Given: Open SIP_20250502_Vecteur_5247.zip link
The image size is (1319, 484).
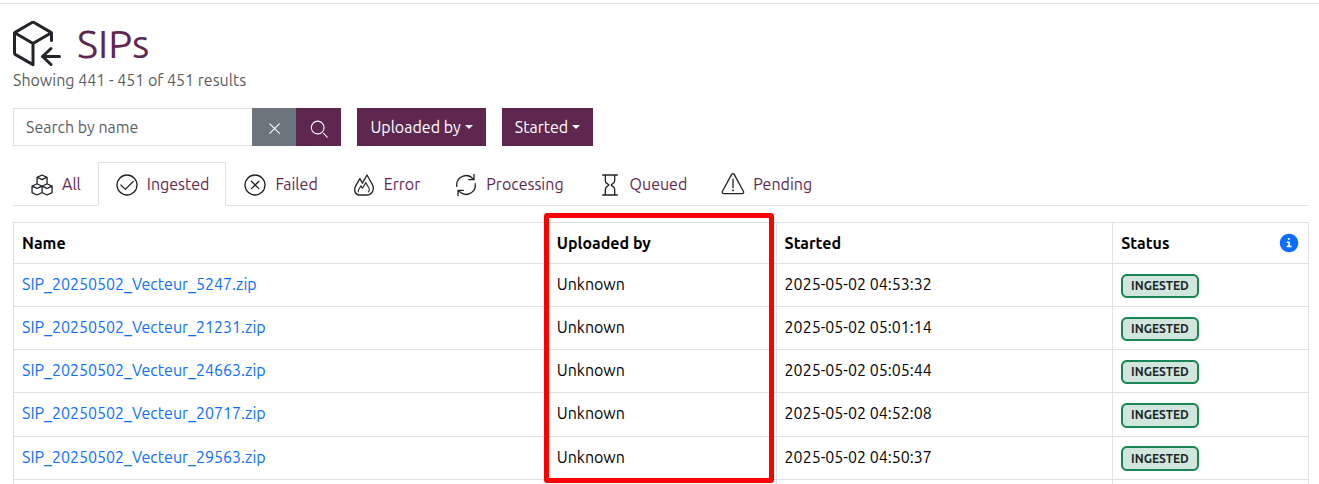Looking at the screenshot, I should click(139, 284).
